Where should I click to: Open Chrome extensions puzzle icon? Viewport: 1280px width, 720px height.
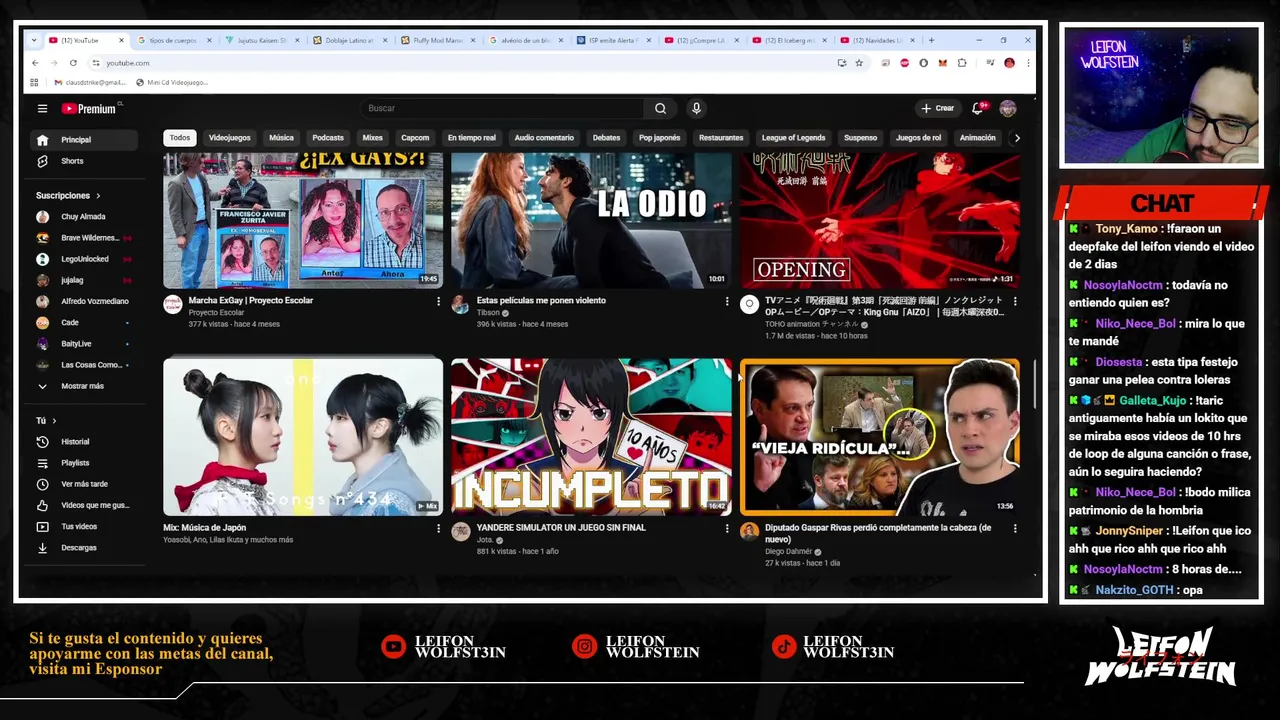pyautogui.click(x=962, y=63)
